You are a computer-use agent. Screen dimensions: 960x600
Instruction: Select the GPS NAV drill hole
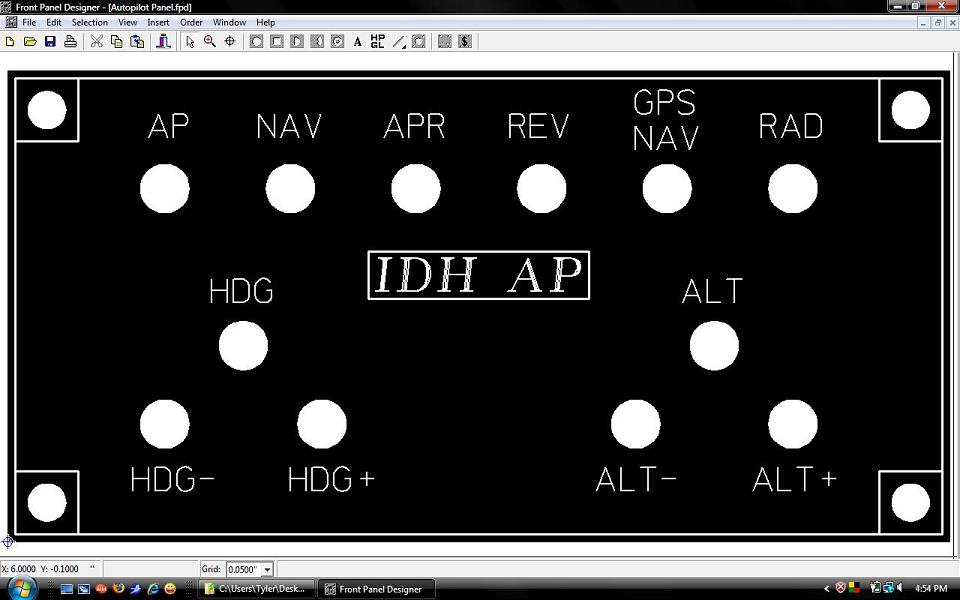[667, 189]
